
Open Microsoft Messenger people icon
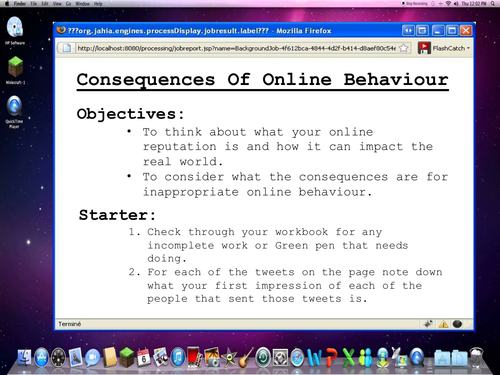[x=366, y=358]
